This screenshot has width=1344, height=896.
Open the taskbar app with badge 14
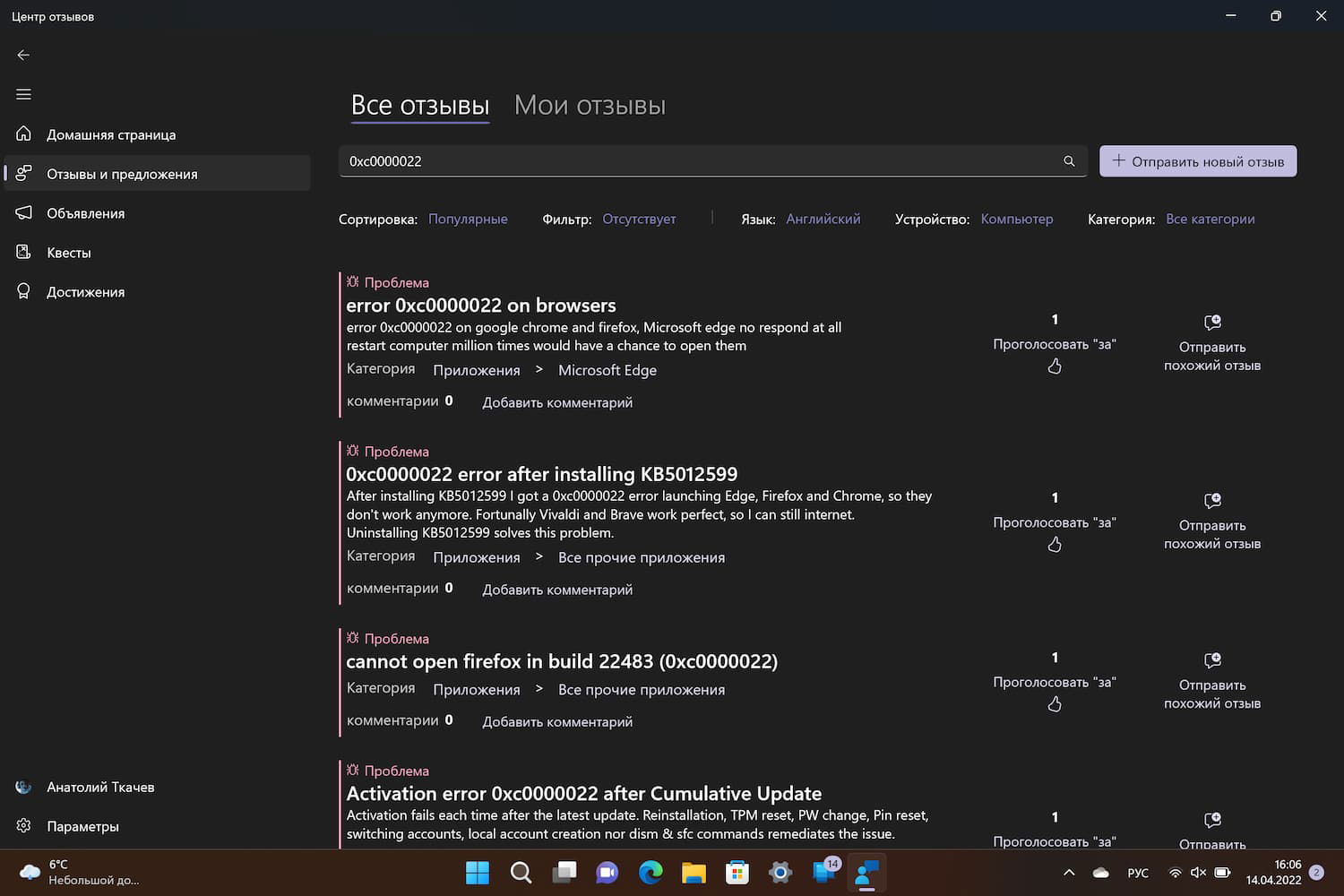[824, 871]
